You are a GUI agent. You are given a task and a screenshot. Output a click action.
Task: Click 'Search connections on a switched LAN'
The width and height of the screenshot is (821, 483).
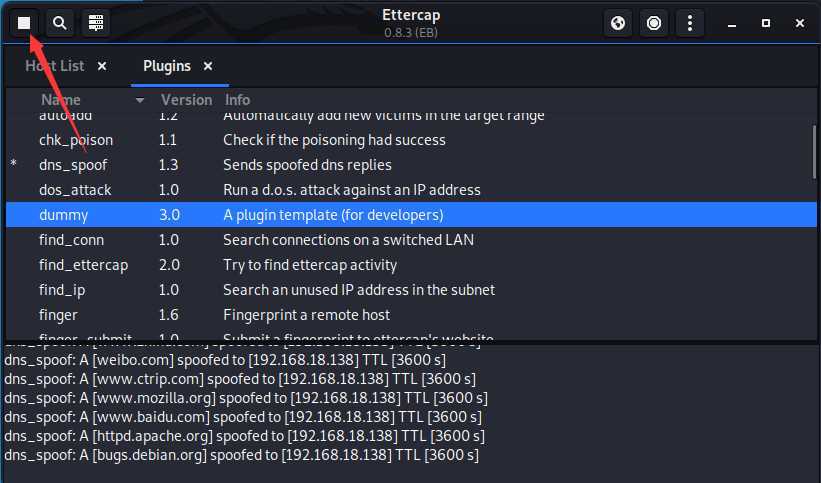tap(348, 240)
